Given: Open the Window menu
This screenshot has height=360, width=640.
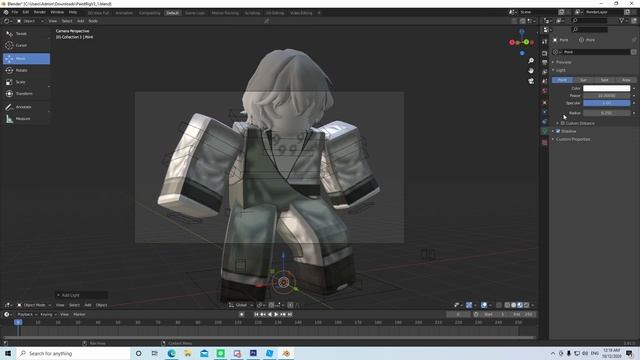Looking at the screenshot, I should (x=57, y=12).
